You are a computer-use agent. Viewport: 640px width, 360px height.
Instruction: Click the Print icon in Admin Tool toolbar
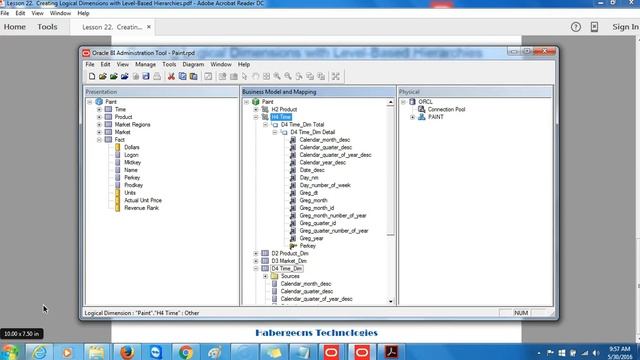coord(157,76)
